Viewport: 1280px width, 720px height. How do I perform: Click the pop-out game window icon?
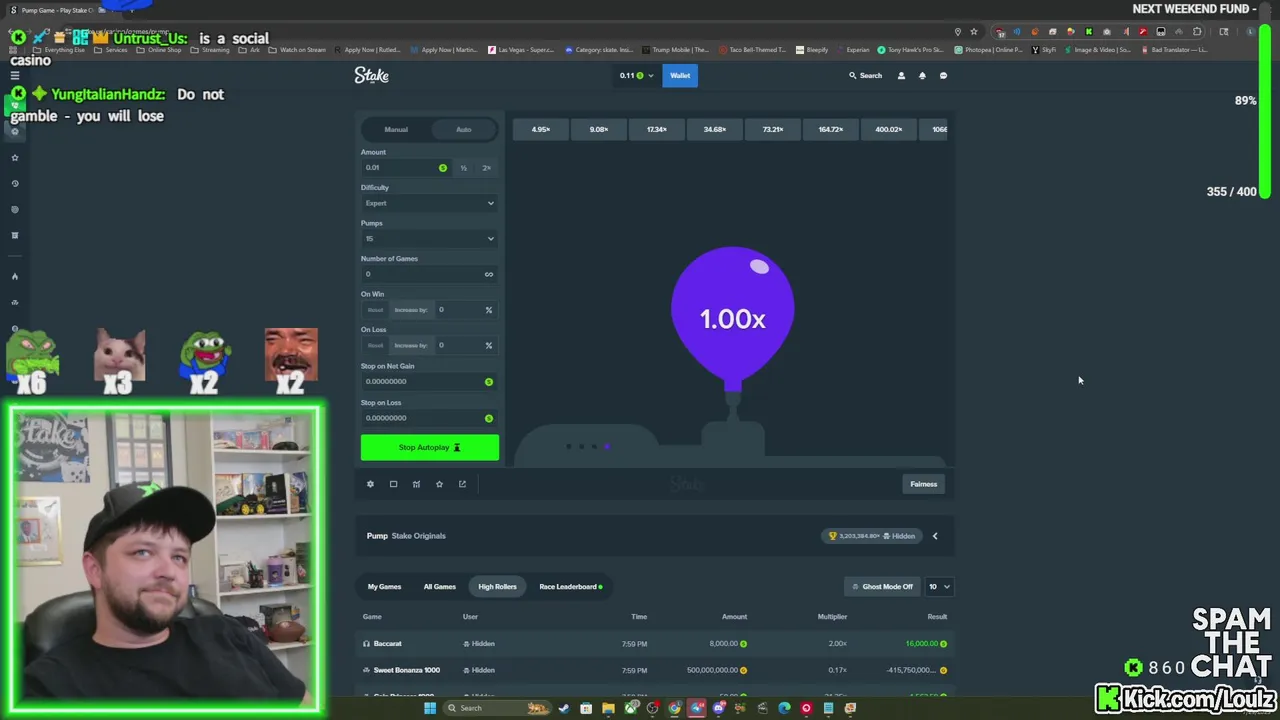coord(462,484)
